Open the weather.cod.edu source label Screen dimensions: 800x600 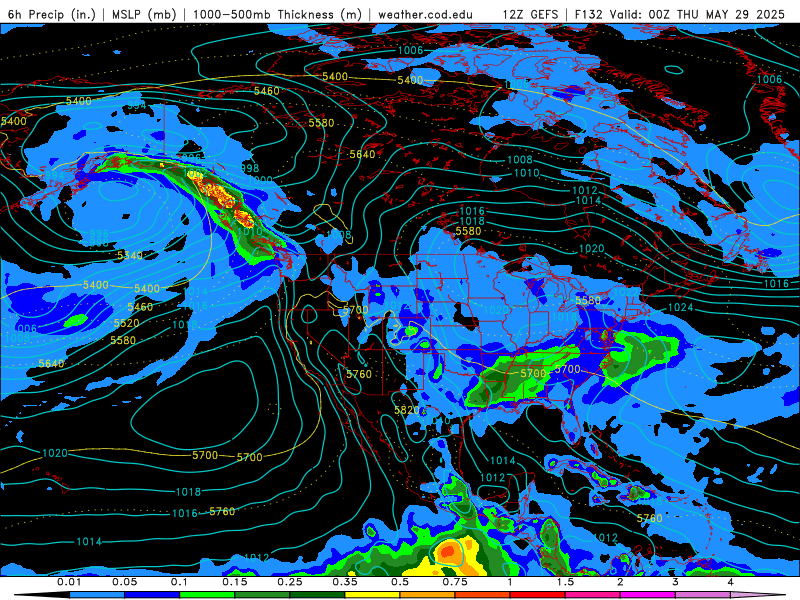pos(425,14)
